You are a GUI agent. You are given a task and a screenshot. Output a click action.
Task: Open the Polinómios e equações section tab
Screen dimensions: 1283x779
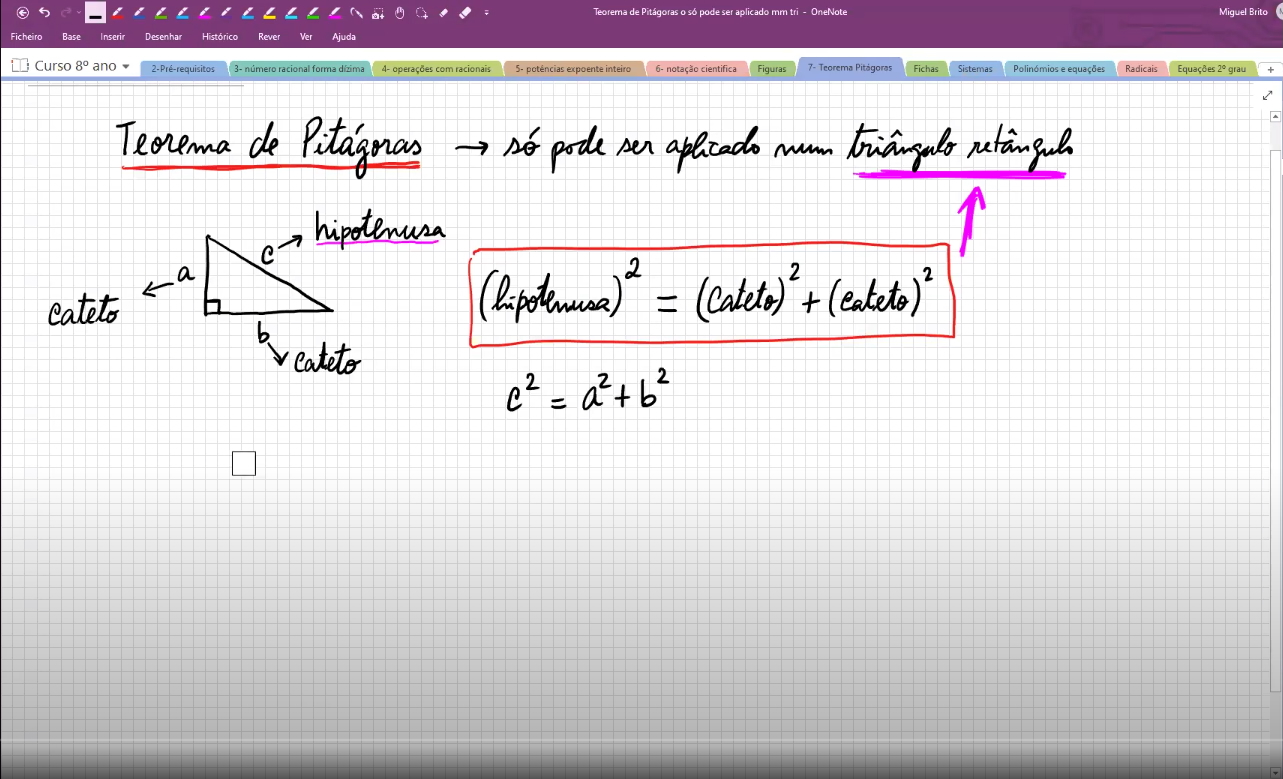coord(1059,69)
